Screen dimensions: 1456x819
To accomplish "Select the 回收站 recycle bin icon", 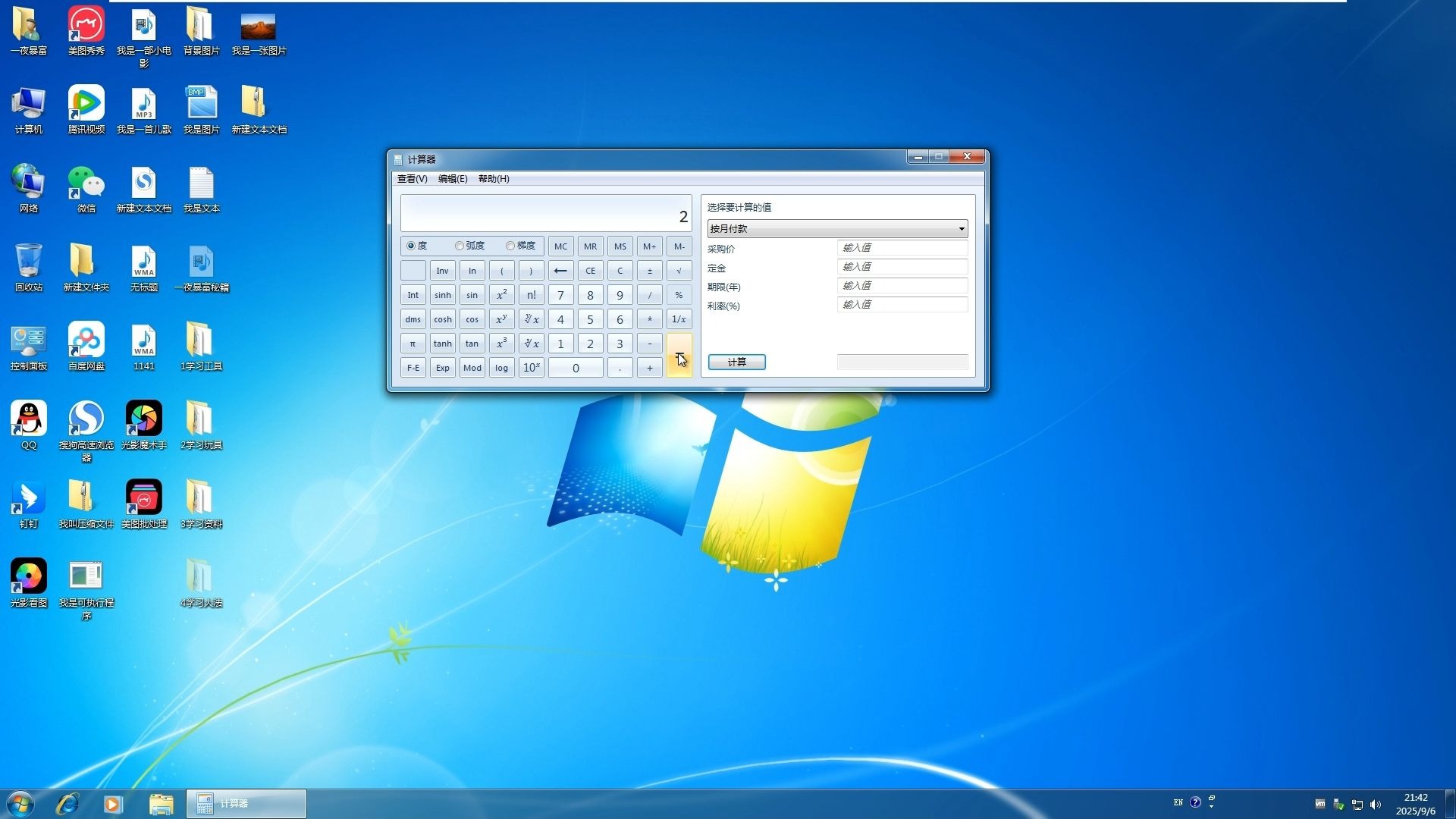I will (28, 268).
